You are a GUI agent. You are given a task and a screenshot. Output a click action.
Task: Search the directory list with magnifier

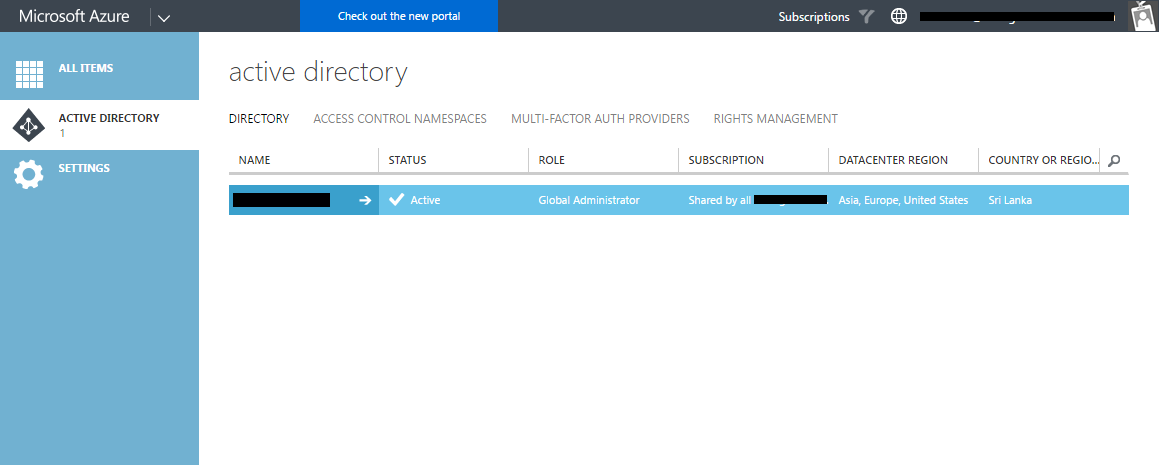click(1114, 160)
